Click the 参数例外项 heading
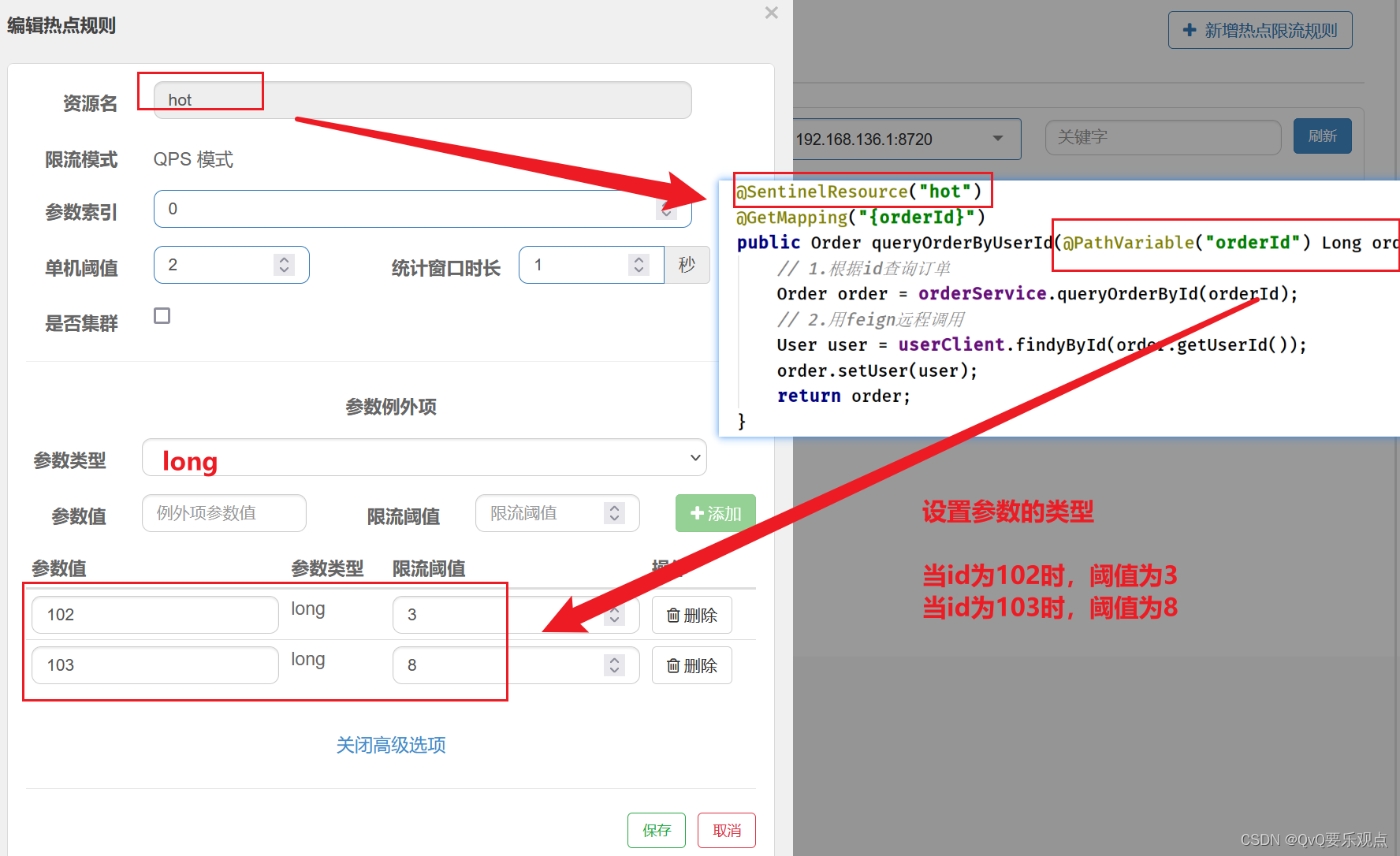This screenshot has height=856, width=1400. (x=391, y=407)
